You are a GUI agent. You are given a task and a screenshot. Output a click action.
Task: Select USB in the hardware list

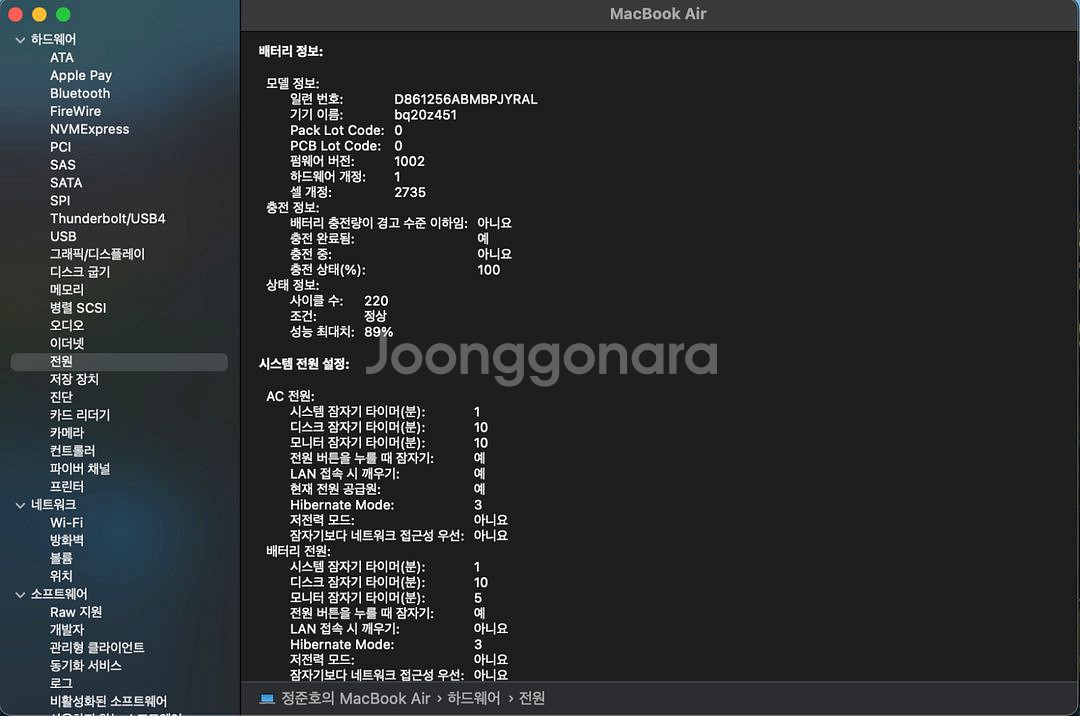pyautogui.click(x=63, y=237)
